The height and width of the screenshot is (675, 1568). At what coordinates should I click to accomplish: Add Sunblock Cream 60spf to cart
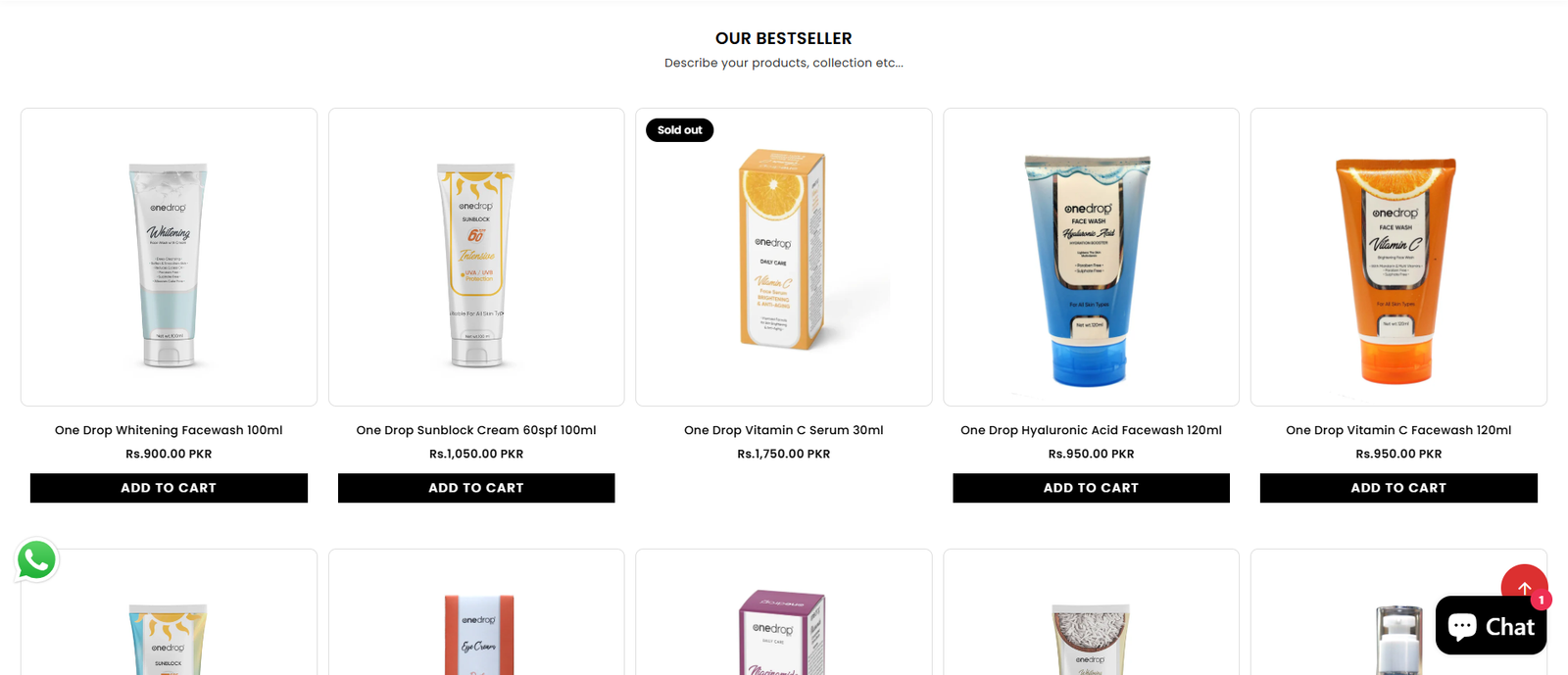(476, 488)
